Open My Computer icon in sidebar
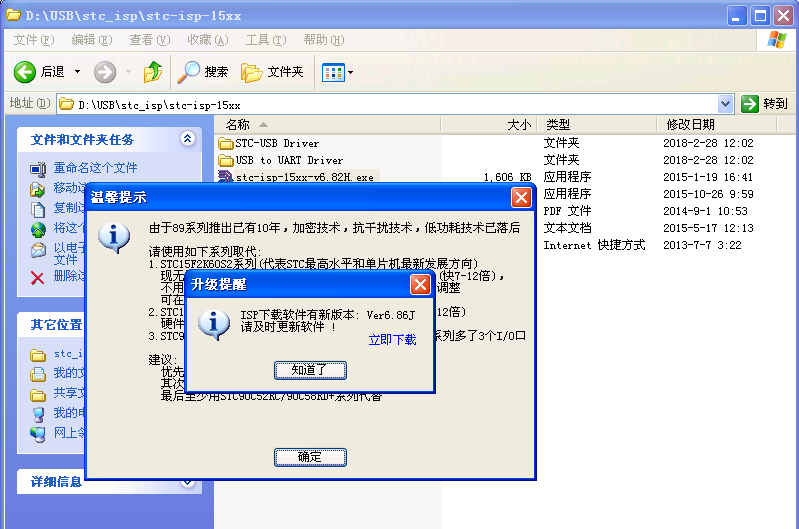 (x=38, y=414)
